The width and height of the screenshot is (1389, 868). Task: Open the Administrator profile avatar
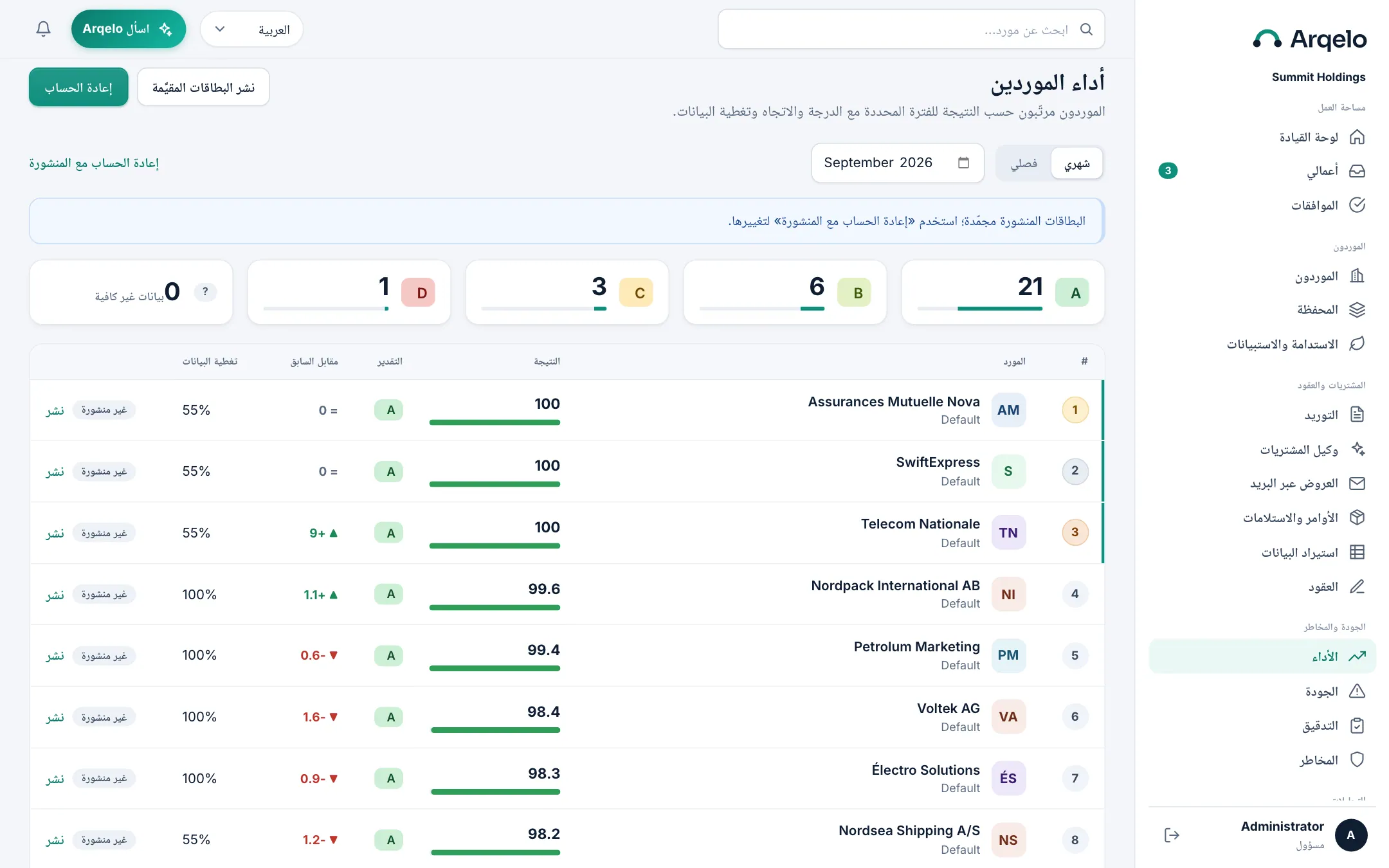1350,835
